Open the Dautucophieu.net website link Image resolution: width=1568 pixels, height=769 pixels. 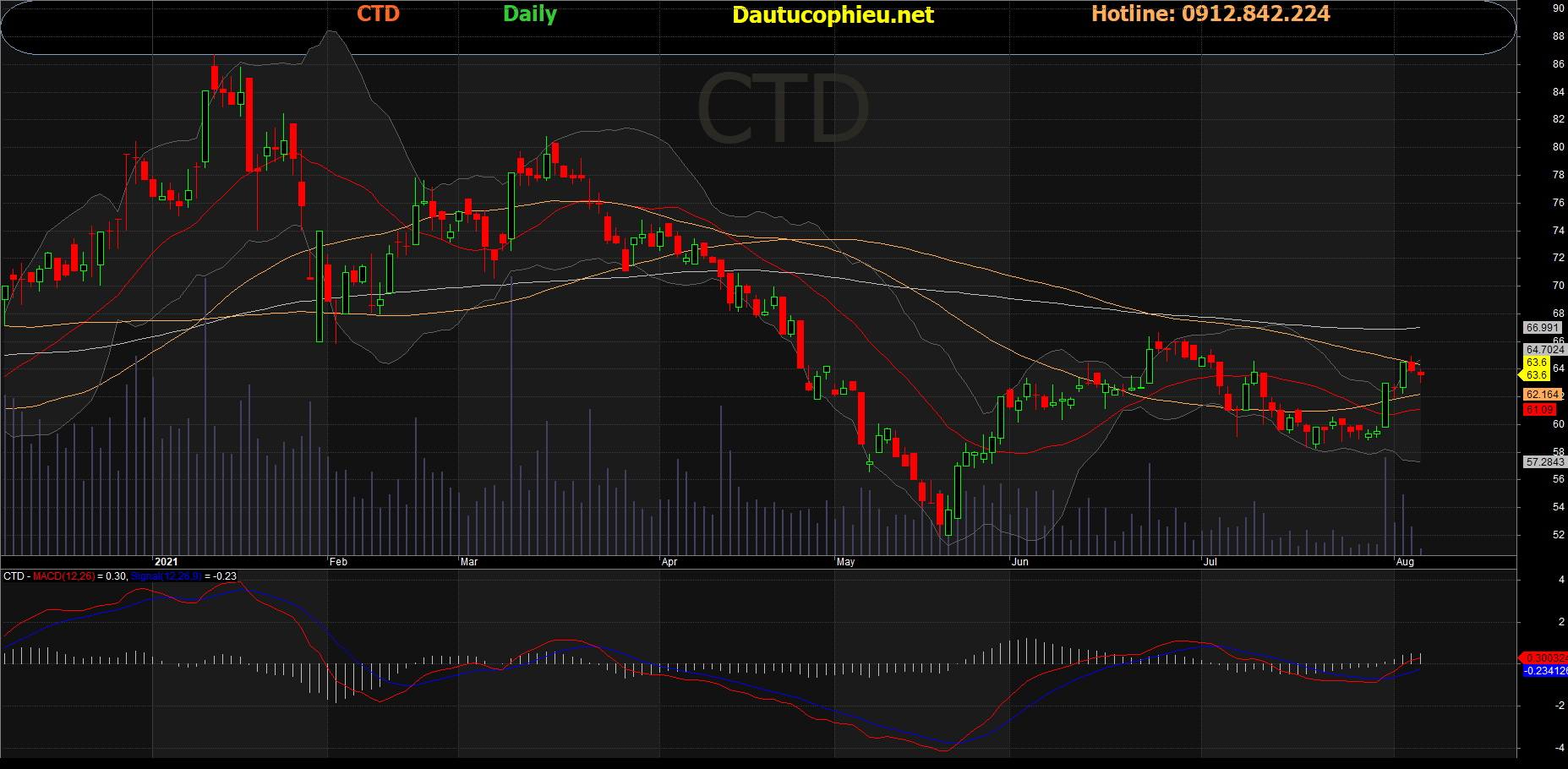[x=833, y=14]
